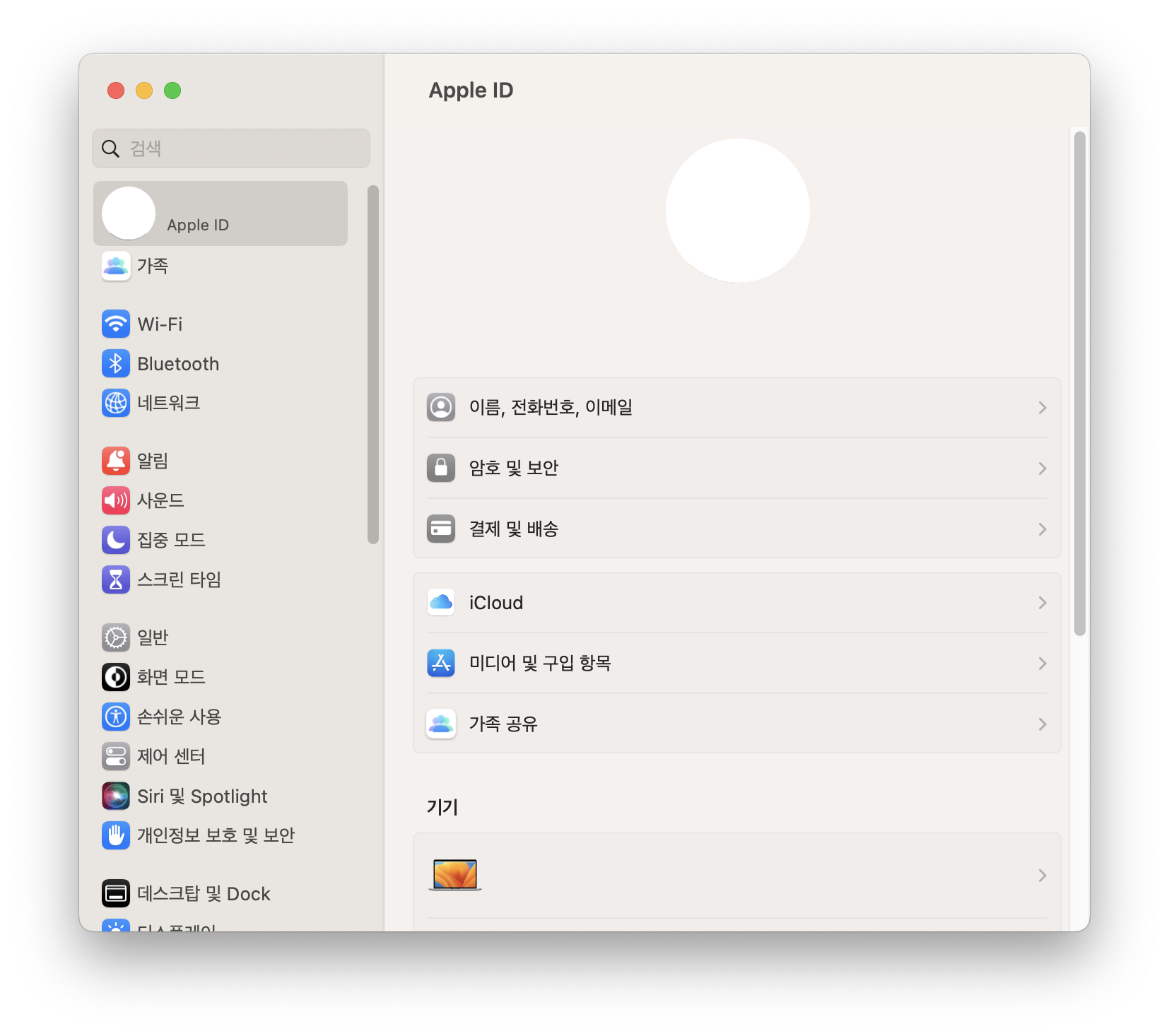
Task: Select the 사운드 speaker icon
Action: [x=117, y=500]
